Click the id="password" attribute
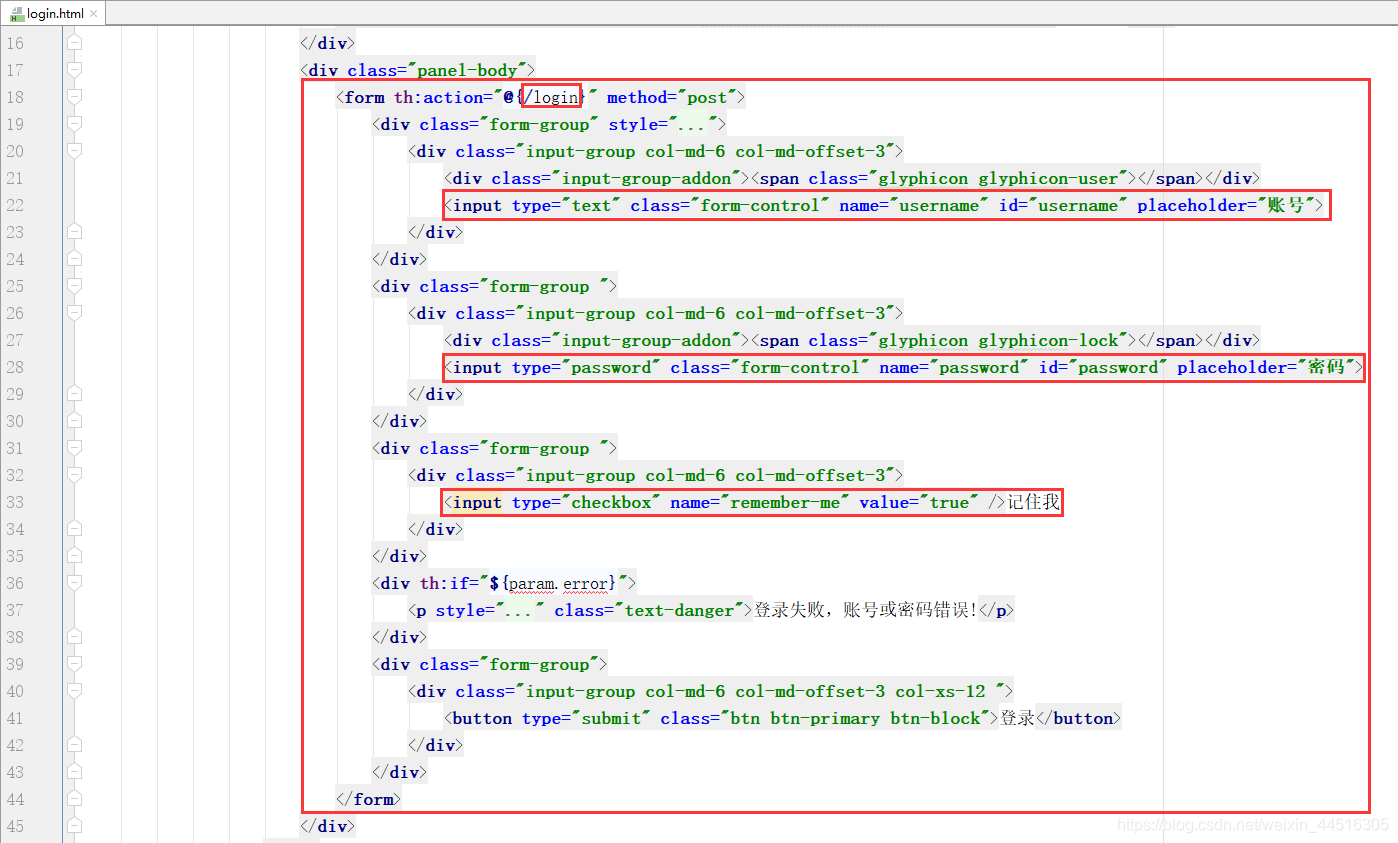The height and width of the screenshot is (843, 1398). (1103, 367)
